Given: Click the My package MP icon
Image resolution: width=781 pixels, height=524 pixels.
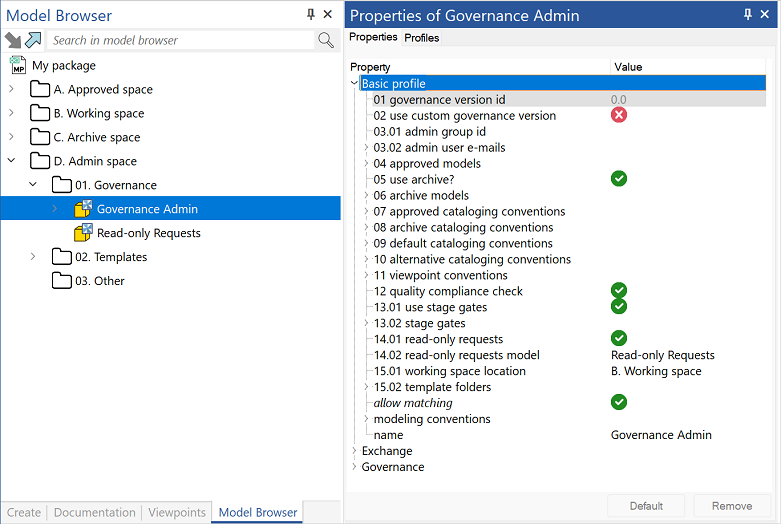Looking at the screenshot, I should point(18,65).
